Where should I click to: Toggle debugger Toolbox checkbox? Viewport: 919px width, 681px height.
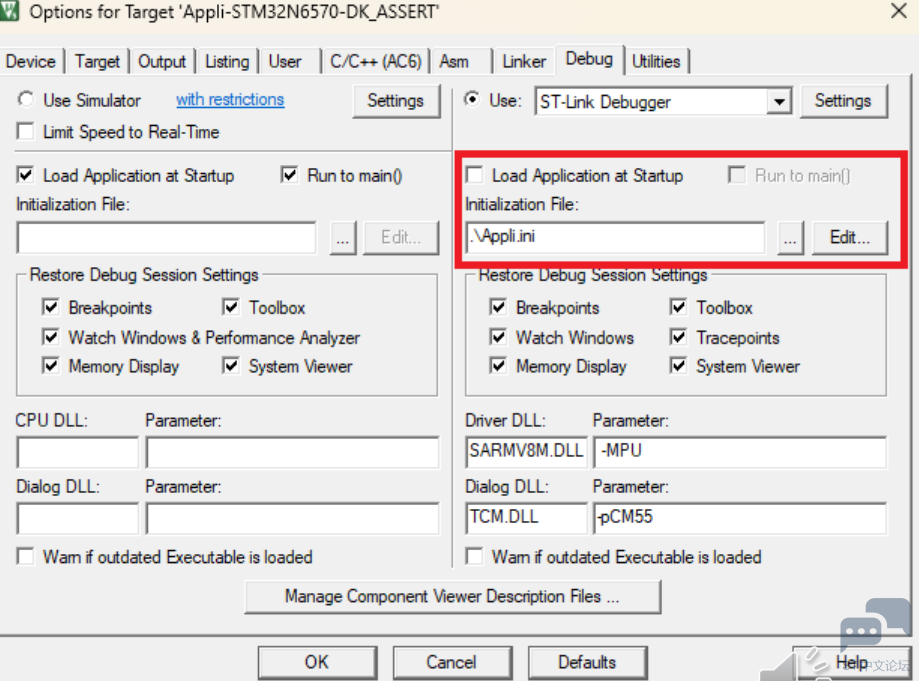(x=678, y=307)
